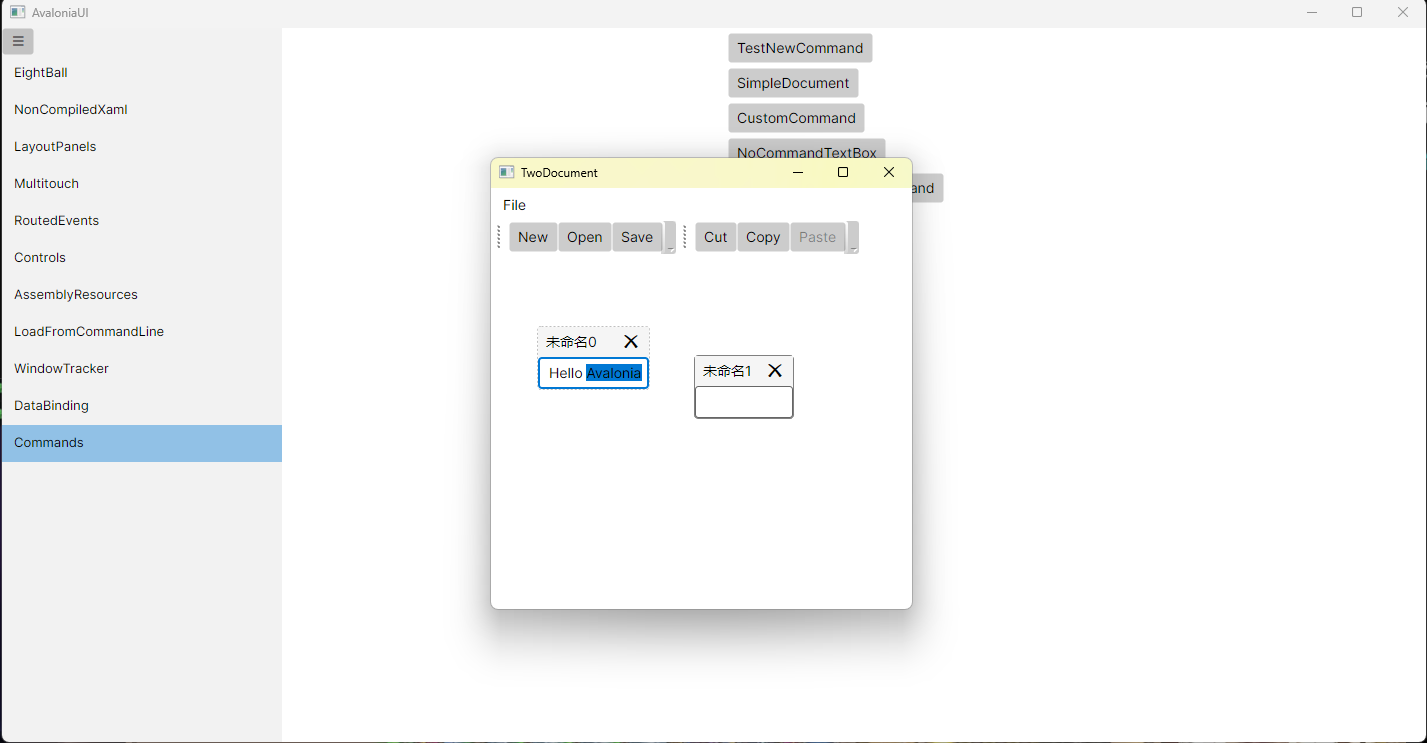Select EightBall in the sidebar
The image size is (1427, 743).
pos(142,73)
